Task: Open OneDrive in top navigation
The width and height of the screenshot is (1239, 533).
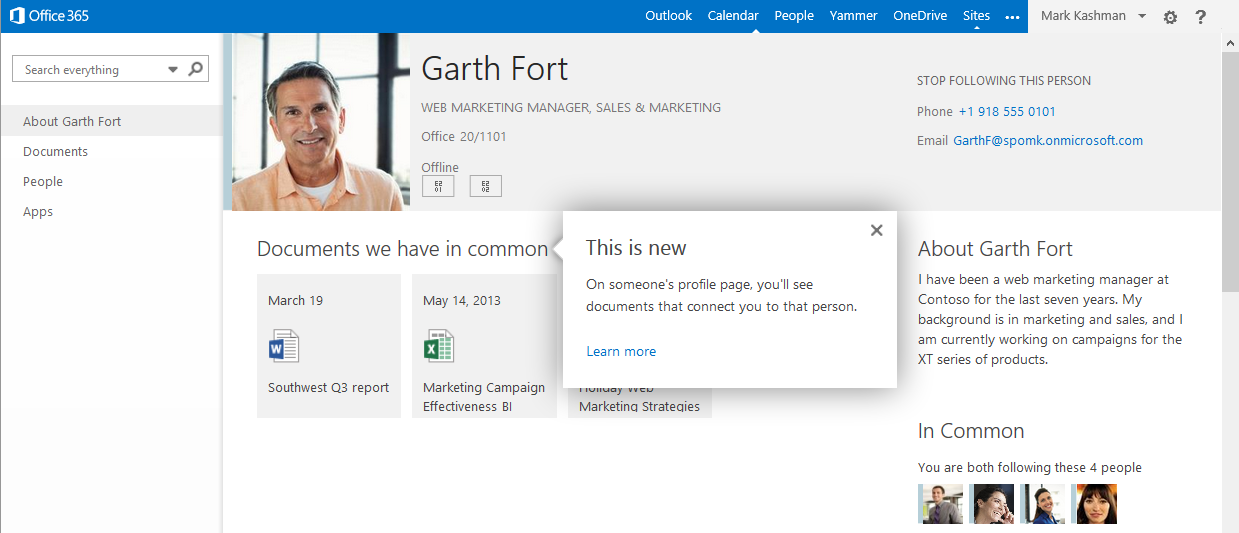Action: (x=920, y=16)
